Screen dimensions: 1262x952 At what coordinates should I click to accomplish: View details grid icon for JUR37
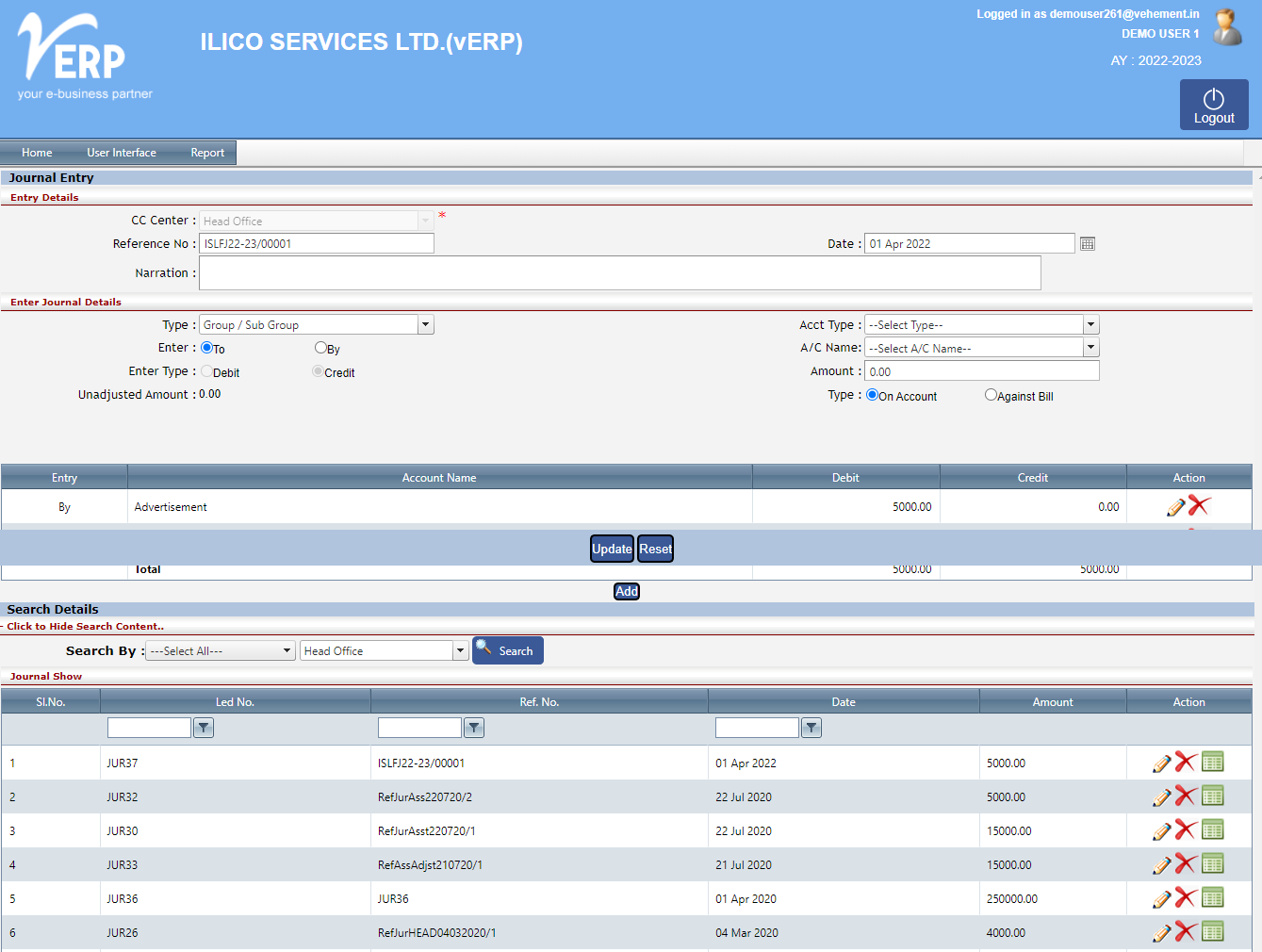pos(1213,762)
